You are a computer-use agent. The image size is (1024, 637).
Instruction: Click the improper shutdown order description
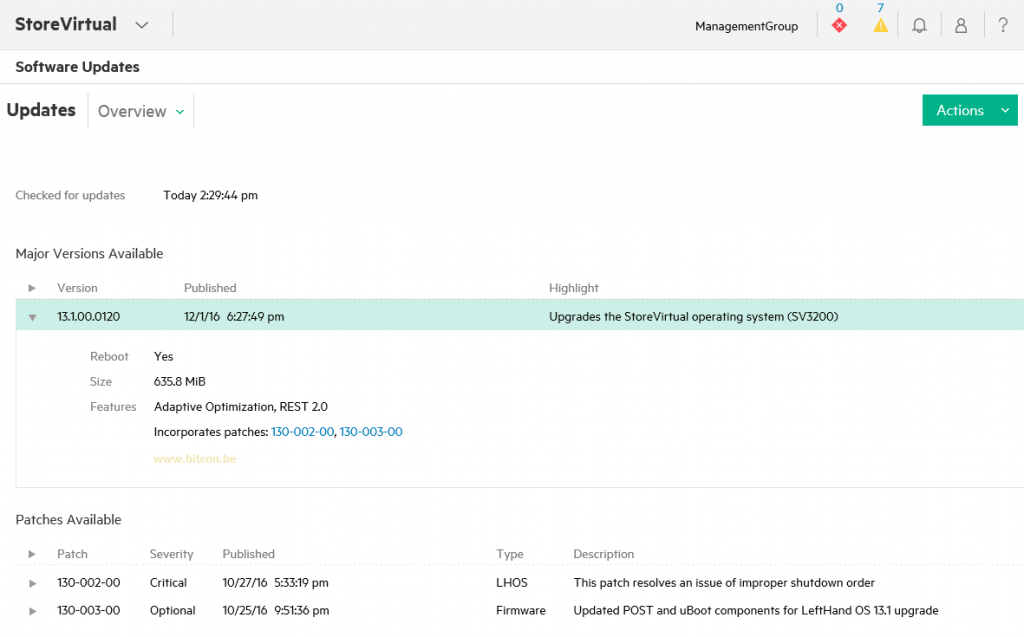pos(724,583)
